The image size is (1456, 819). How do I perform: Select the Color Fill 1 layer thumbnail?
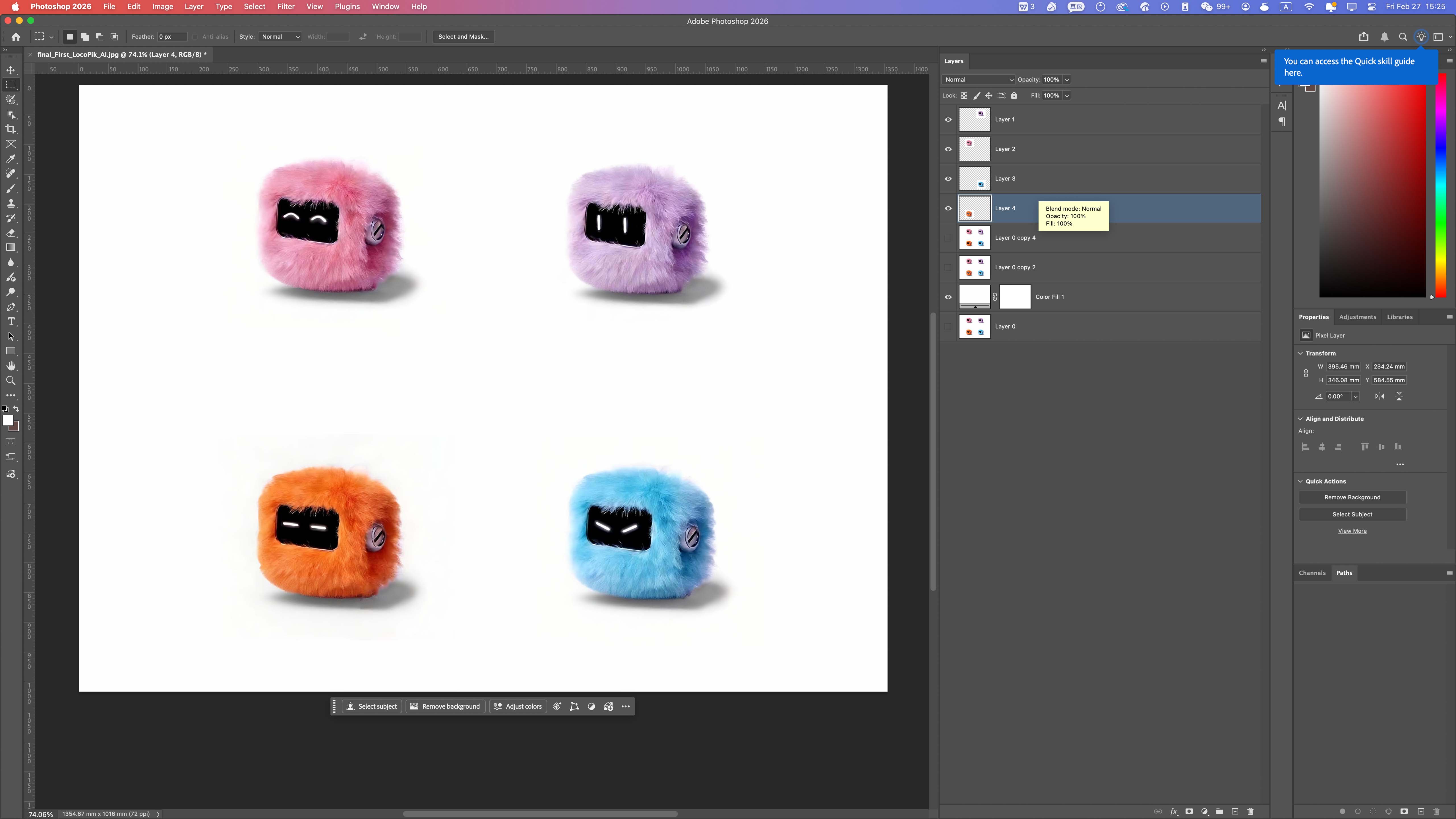[x=975, y=296]
